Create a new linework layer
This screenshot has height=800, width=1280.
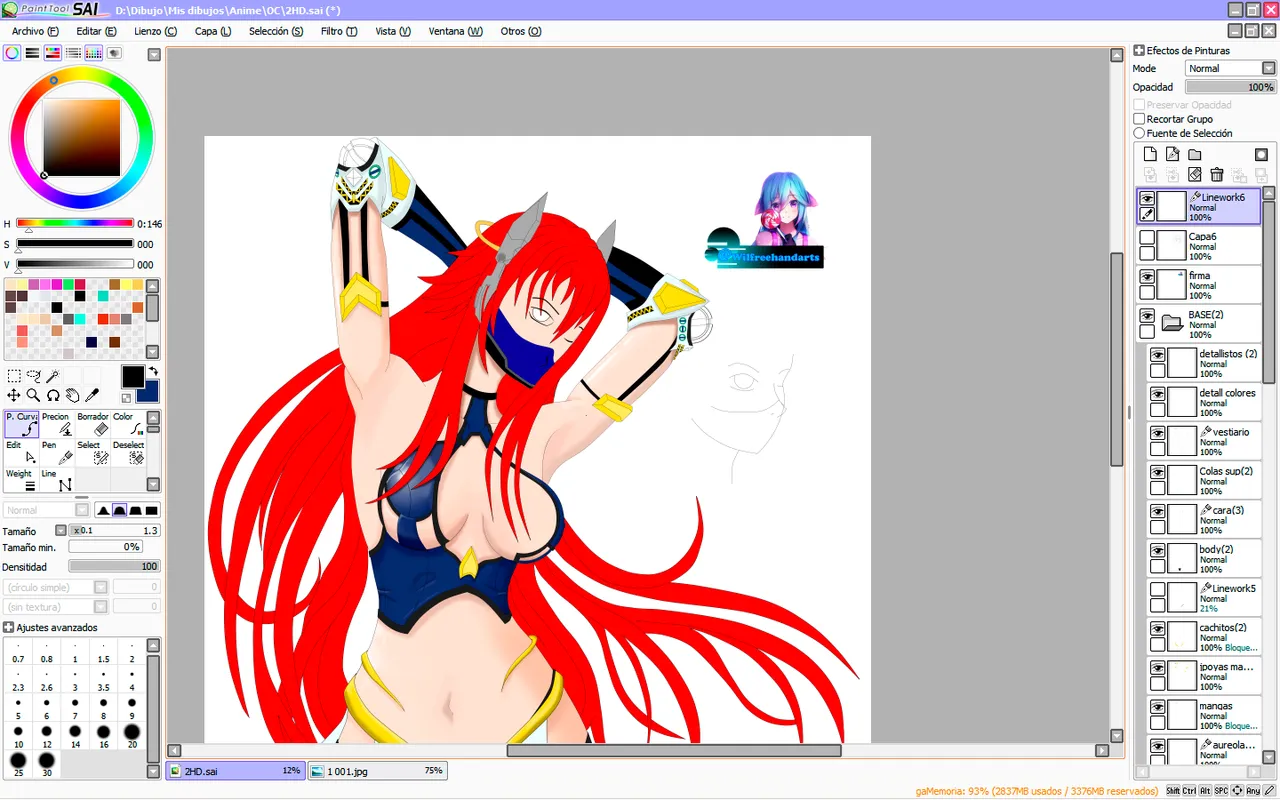click(x=1172, y=154)
